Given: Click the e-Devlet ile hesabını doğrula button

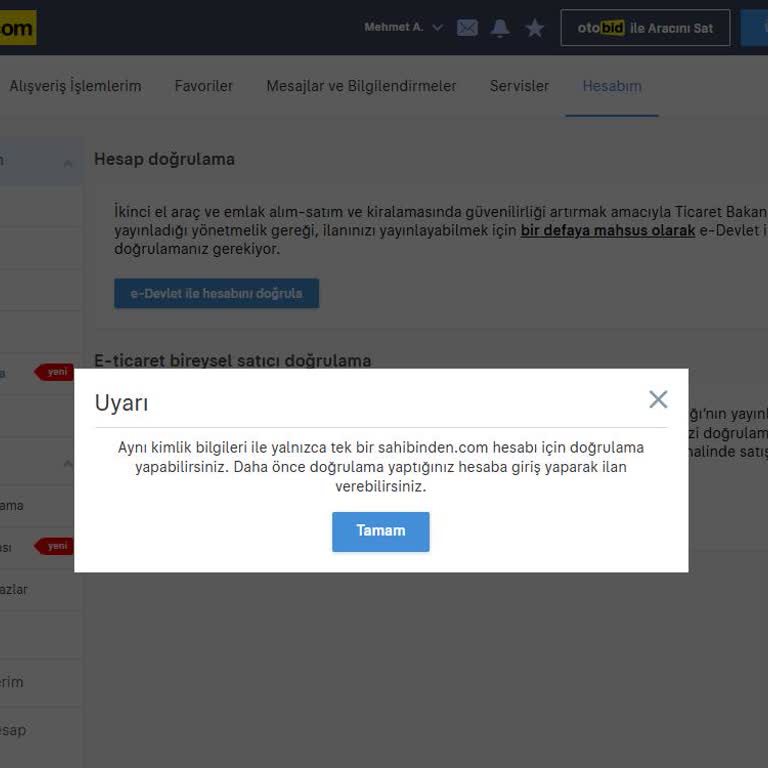Looking at the screenshot, I should click(216, 293).
